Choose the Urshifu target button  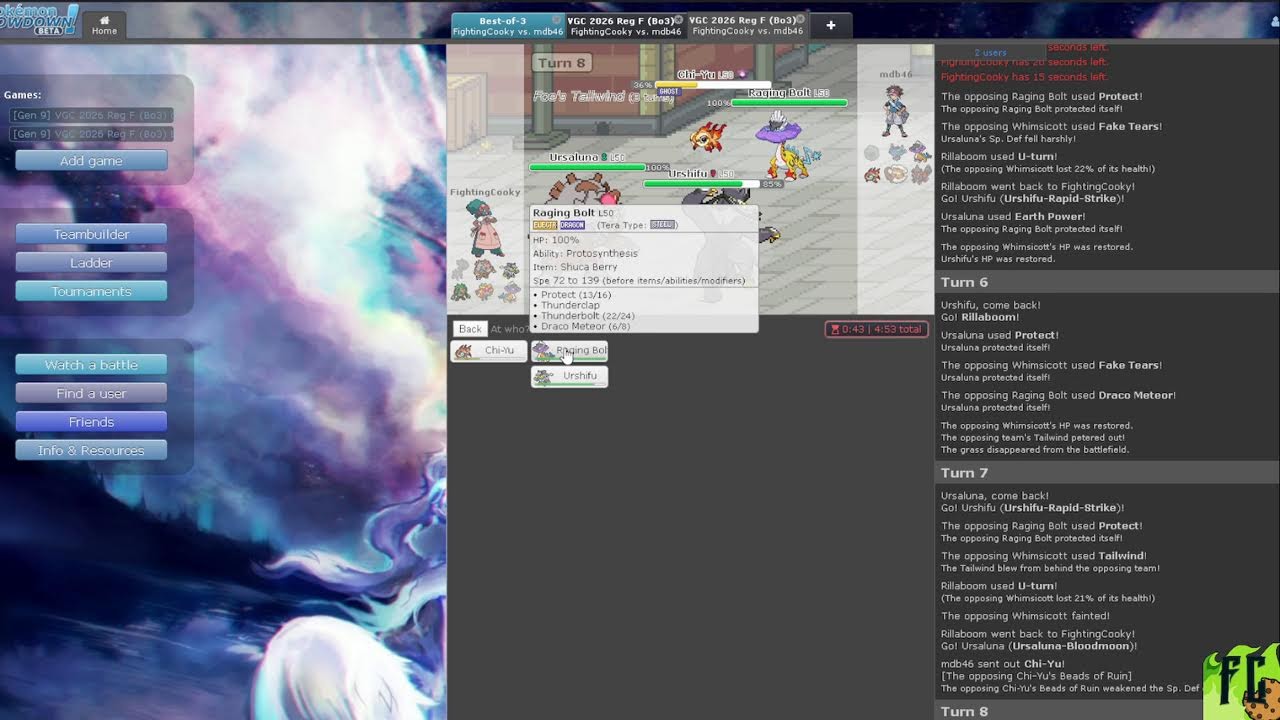click(569, 376)
